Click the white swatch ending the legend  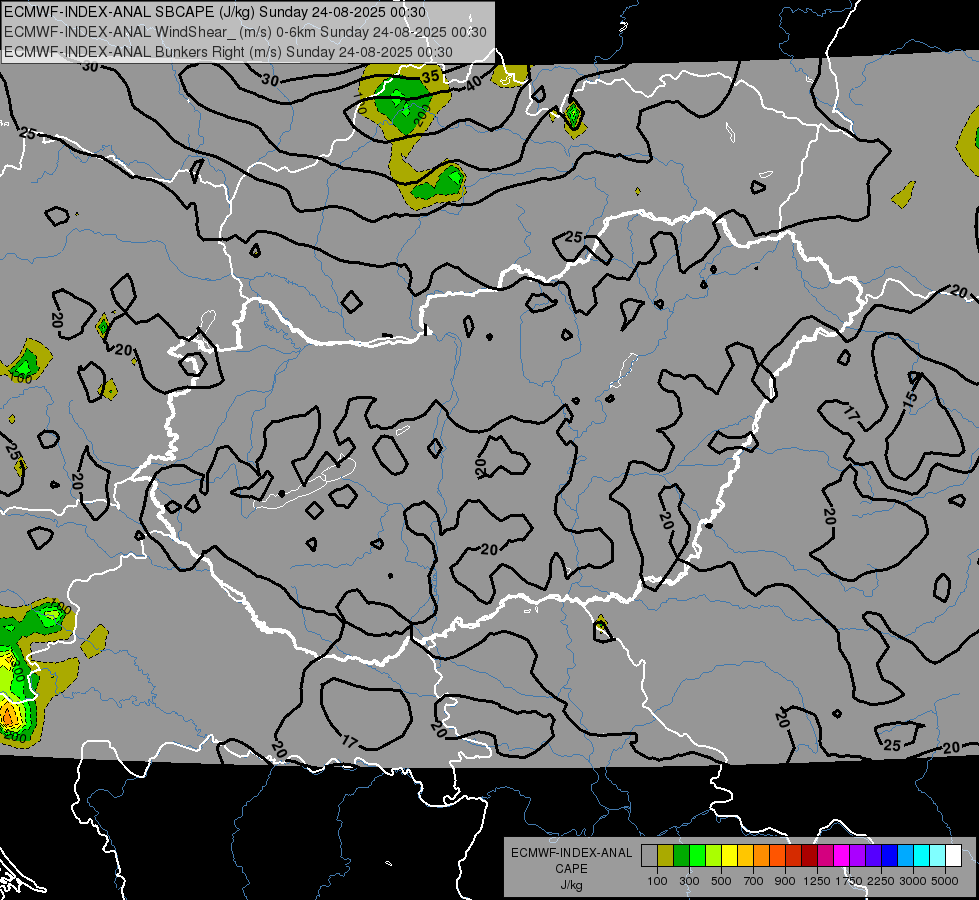click(x=953, y=856)
